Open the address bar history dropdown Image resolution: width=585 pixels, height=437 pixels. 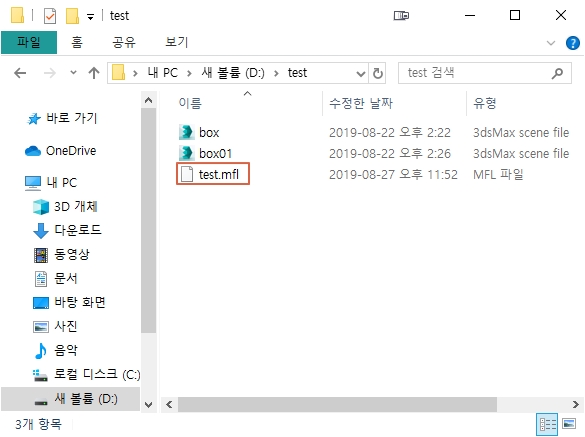pyautogui.click(x=361, y=74)
